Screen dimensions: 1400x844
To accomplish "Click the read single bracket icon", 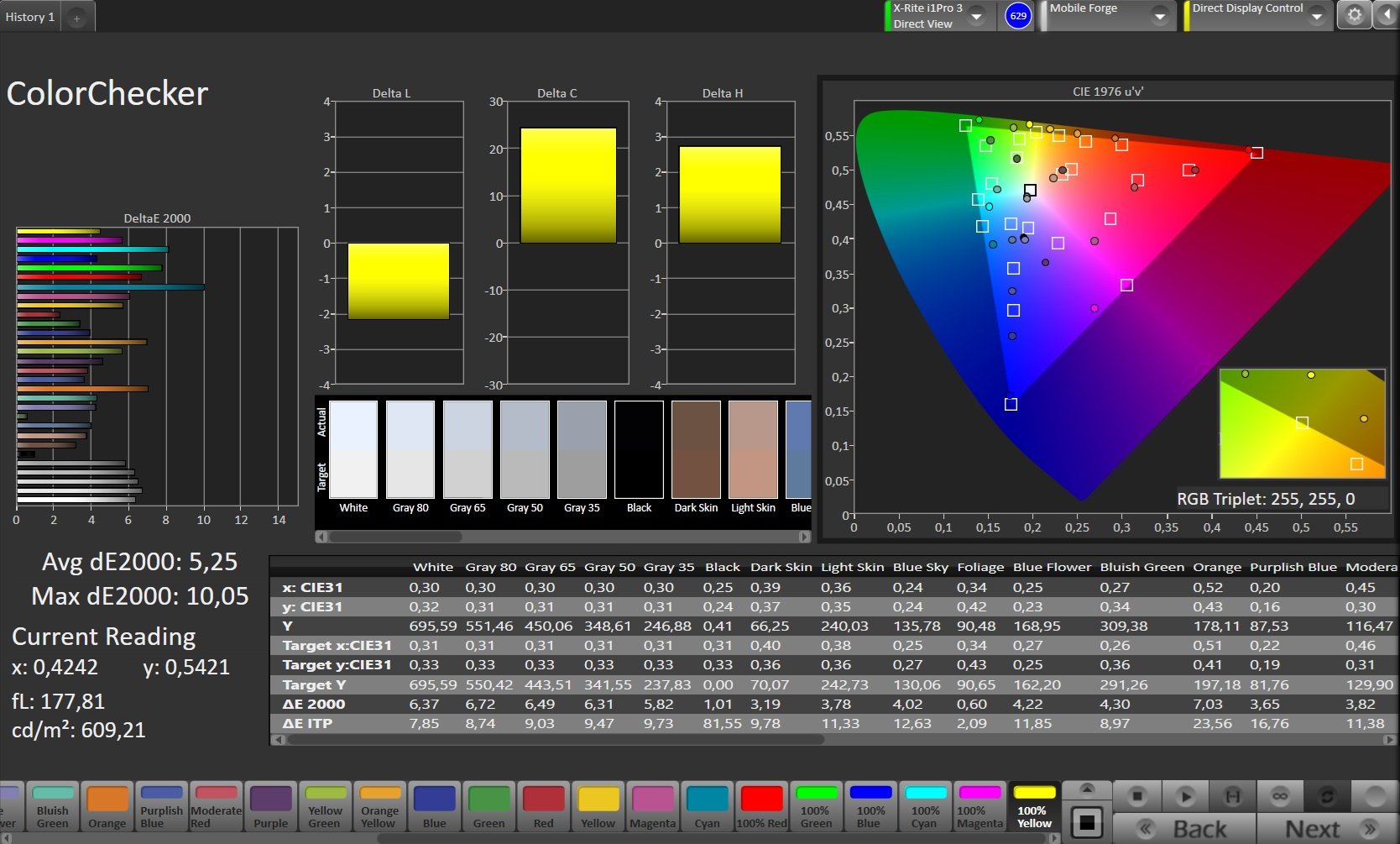I will click(1232, 795).
